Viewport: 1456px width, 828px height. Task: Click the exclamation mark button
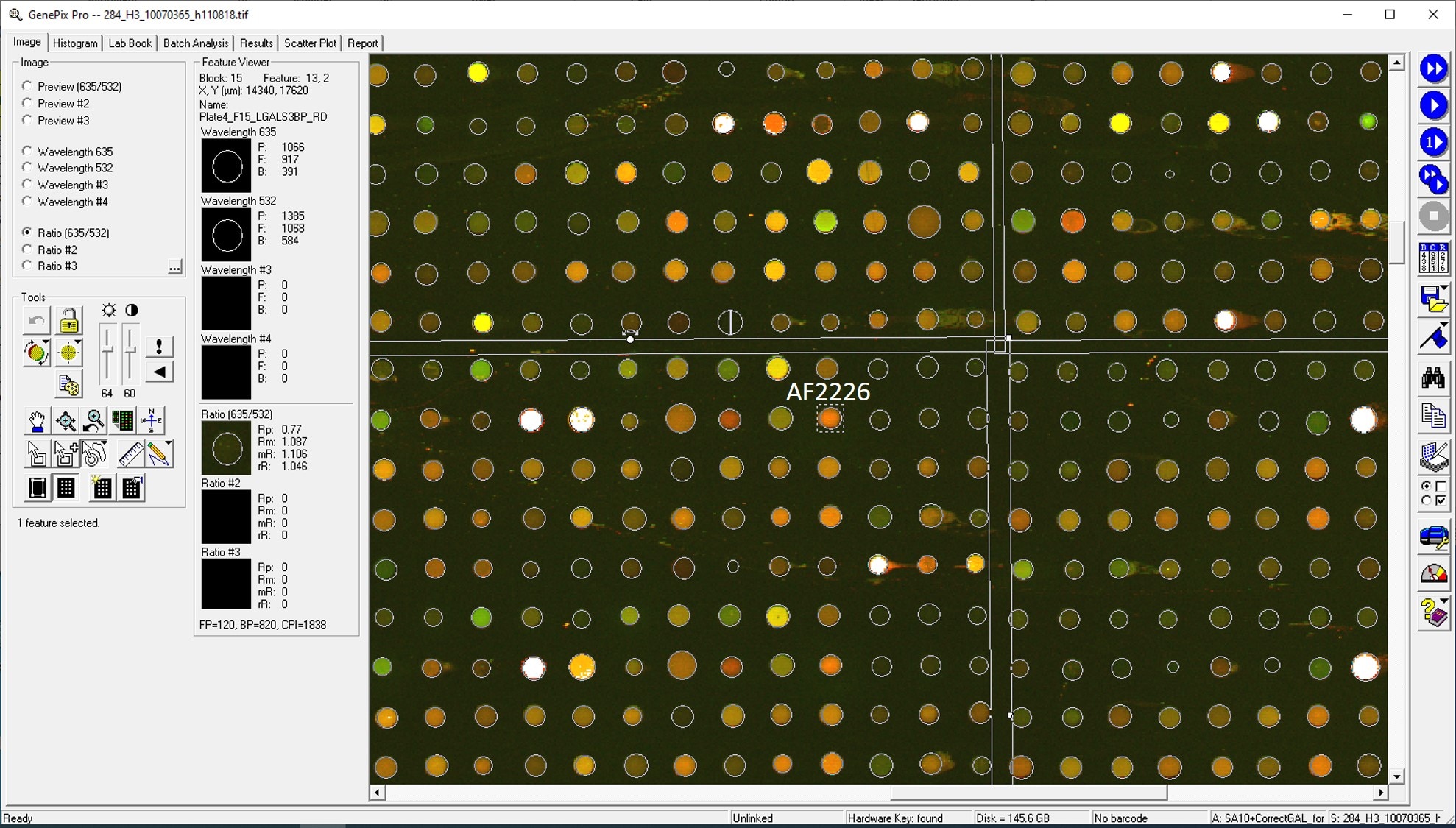pos(159,346)
